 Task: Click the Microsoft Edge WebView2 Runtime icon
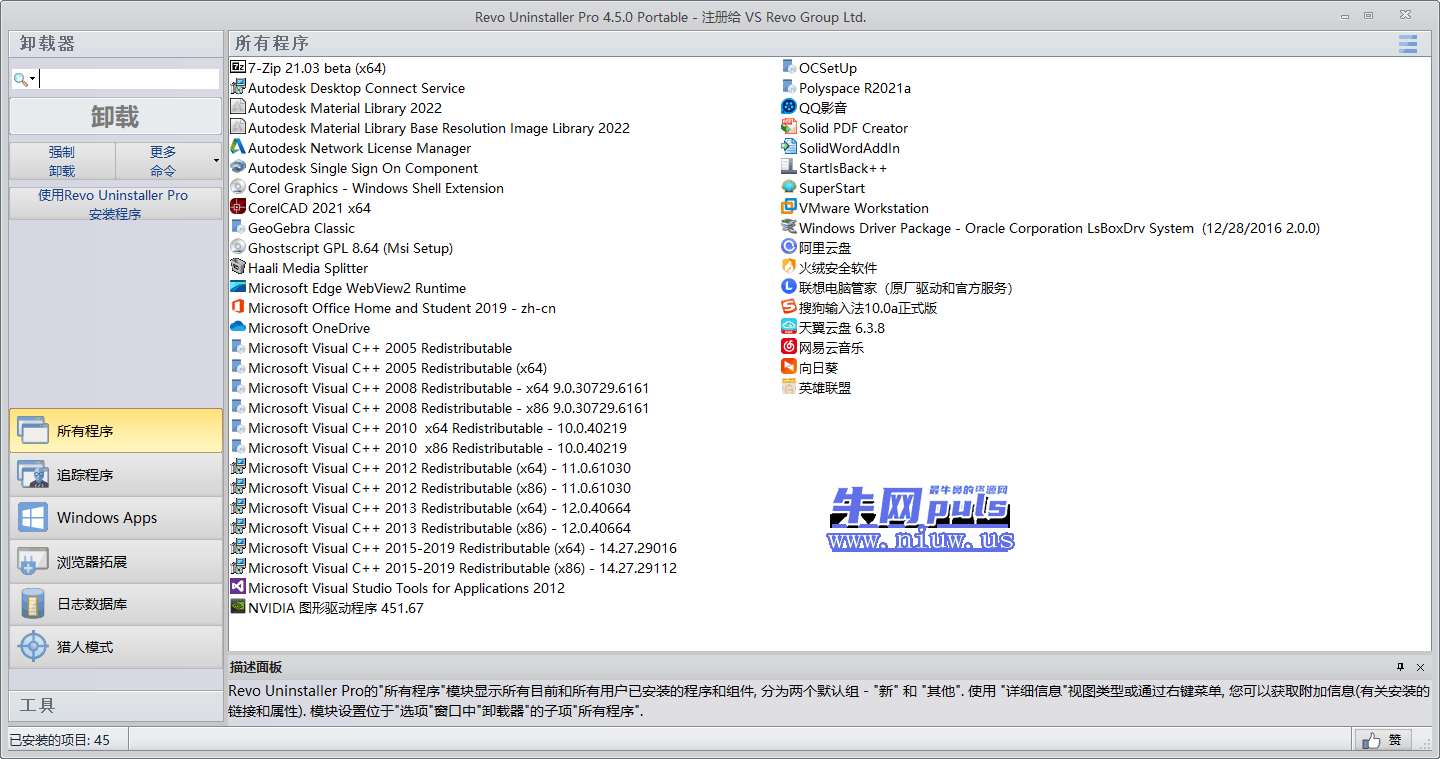pyautogui.click(x=238, y=287)
